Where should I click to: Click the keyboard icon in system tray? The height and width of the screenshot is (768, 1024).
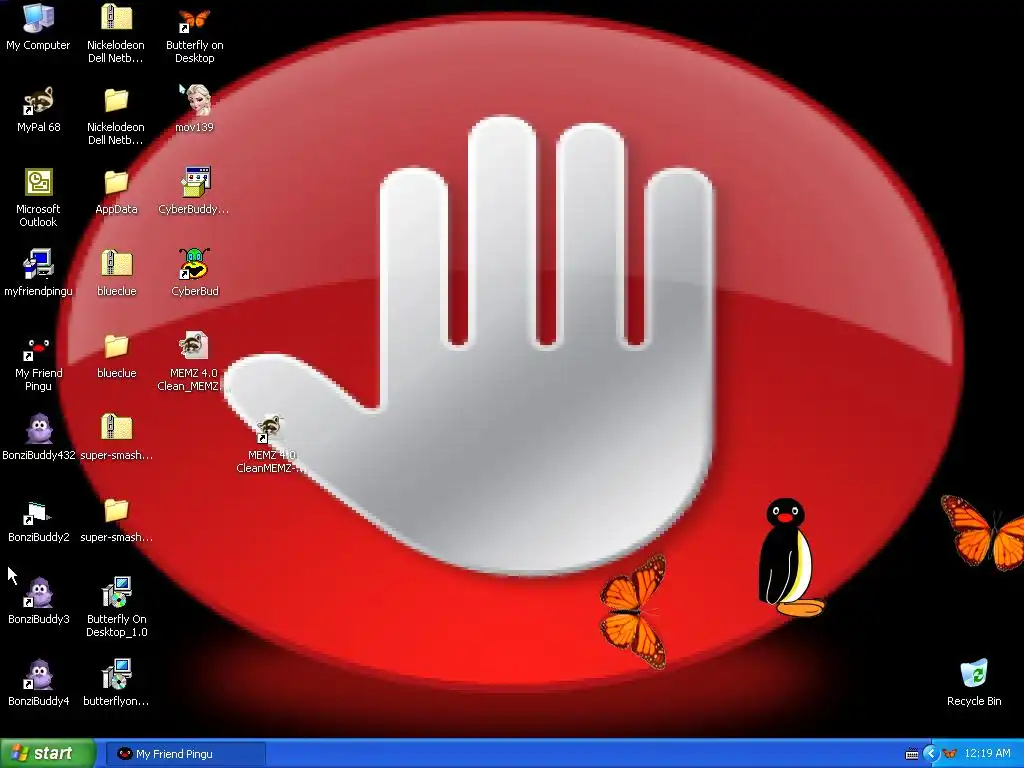coord(912,754)
